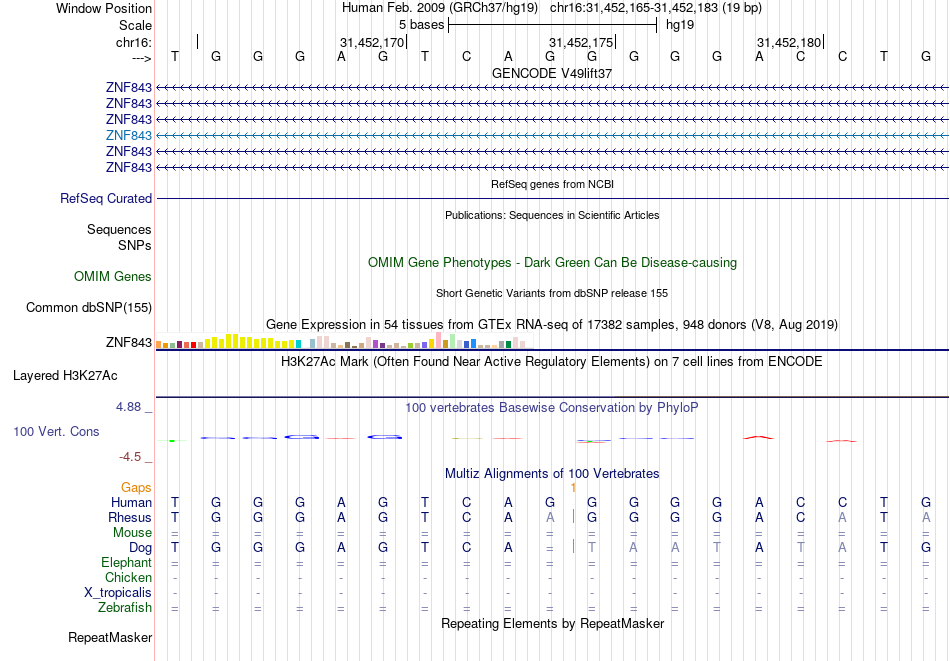Viewport: 950px width, 661px height.
Task: Open the '100 Vert. Cons' track label
Action: coord(56,431)
